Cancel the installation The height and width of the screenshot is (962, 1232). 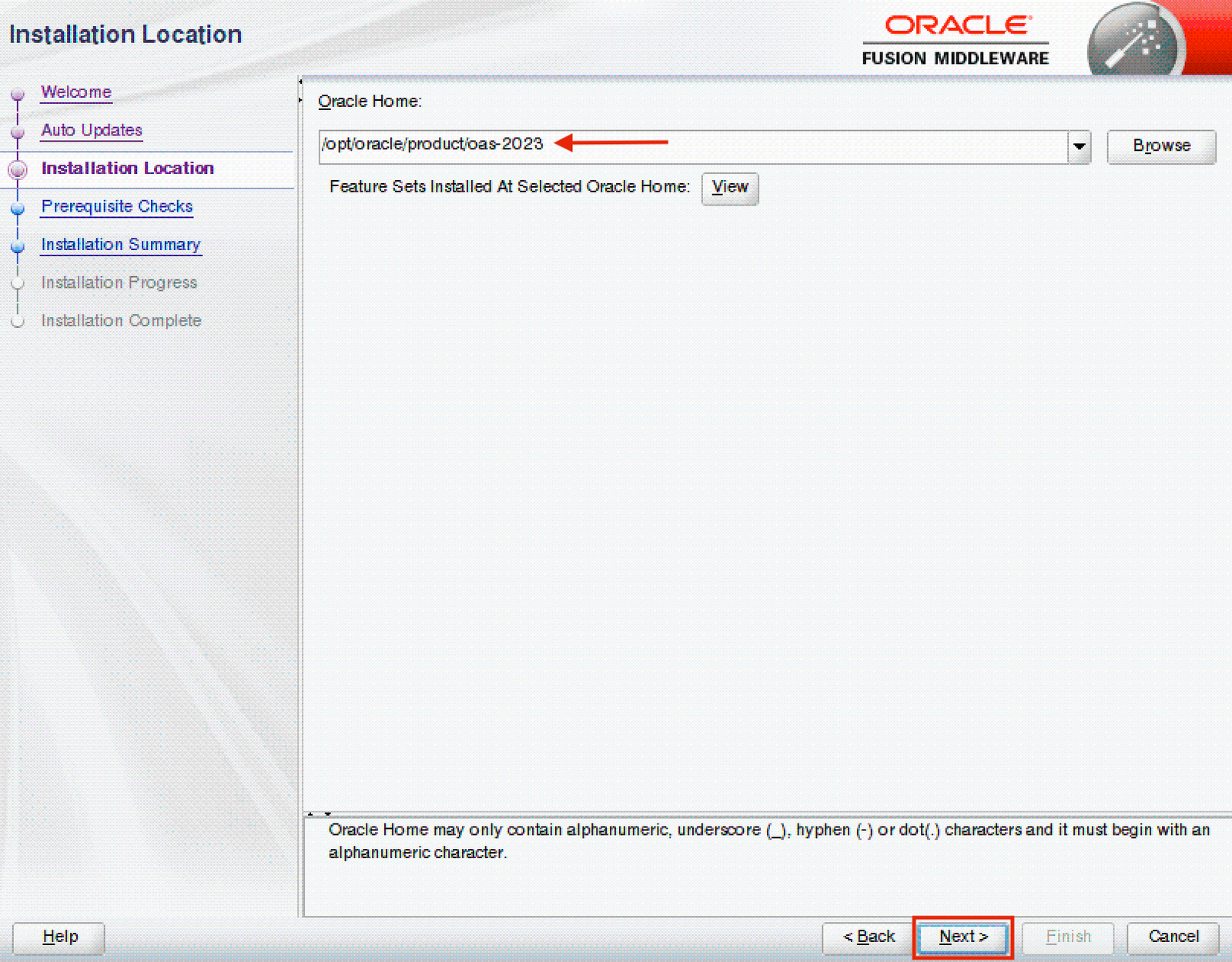coord(1173,937)
